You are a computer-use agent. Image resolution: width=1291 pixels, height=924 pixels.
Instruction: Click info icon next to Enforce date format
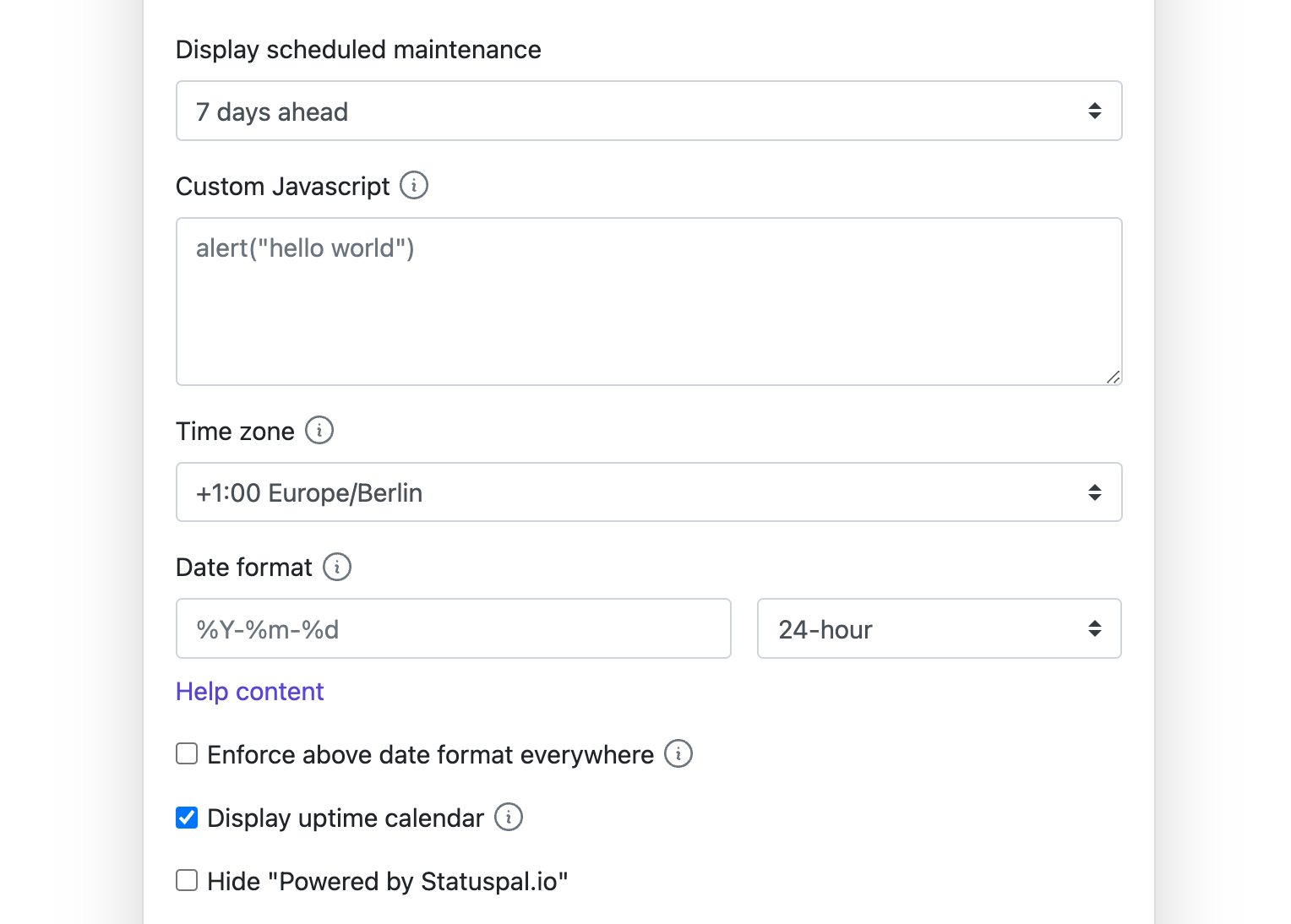(x=678, y=753)
